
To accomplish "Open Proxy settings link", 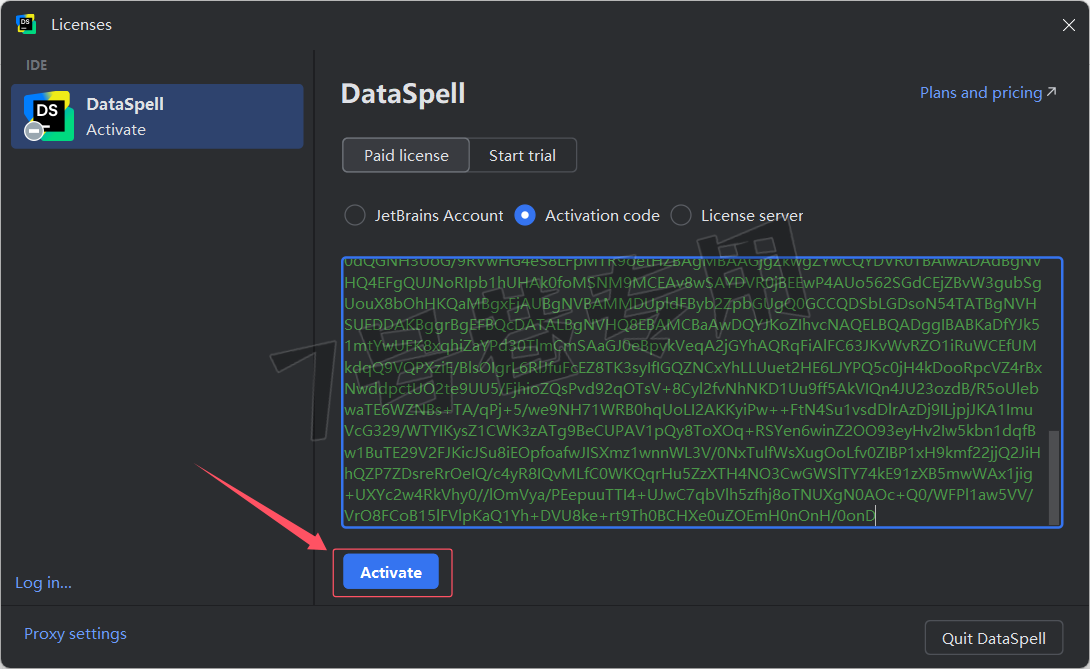I will coord(75,634).
